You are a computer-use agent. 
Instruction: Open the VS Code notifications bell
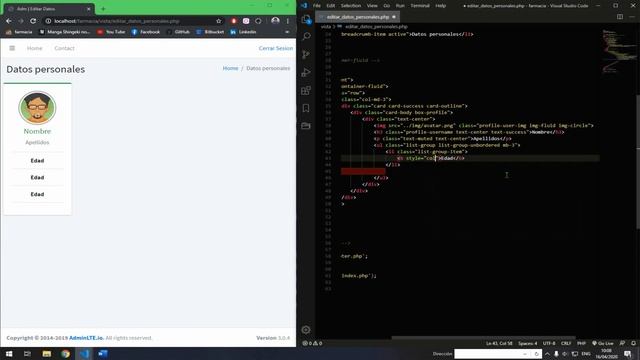pyautogui.click(x=633, y=343)
